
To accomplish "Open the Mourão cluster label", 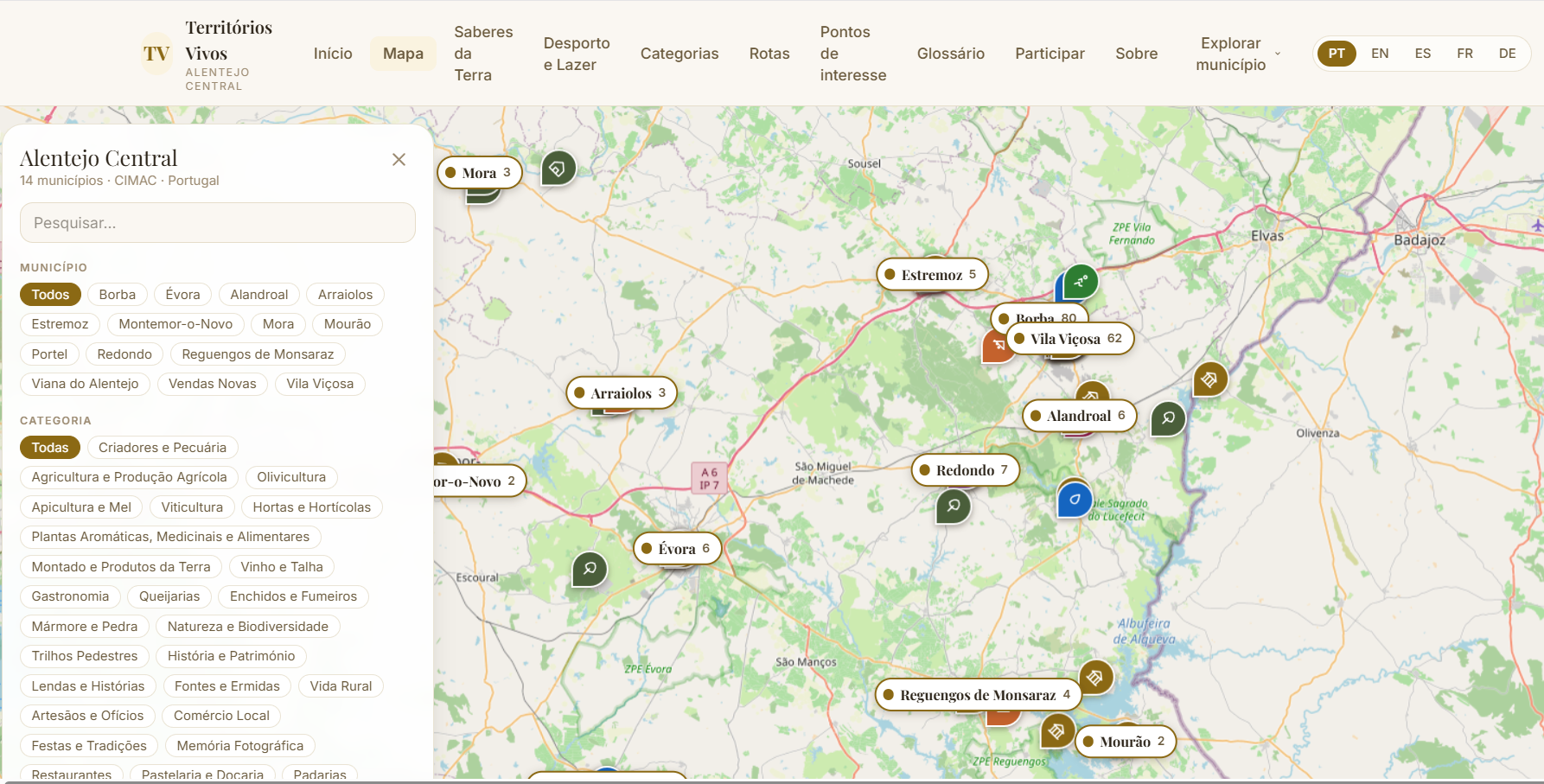I will pyautogui.click(x=1126, y=742).
